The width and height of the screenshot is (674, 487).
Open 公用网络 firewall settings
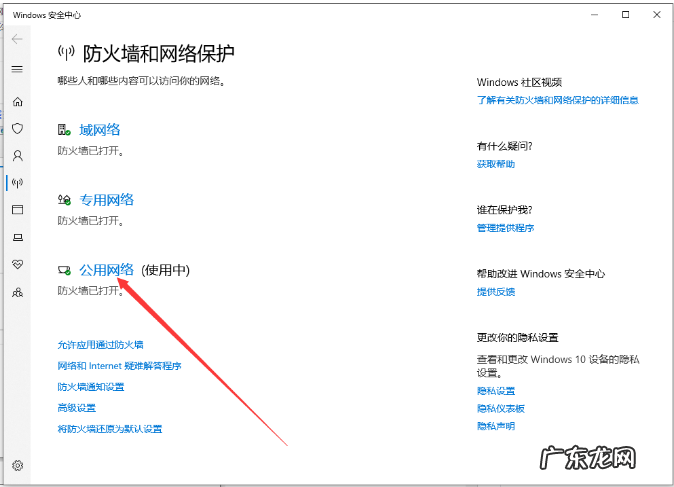pos(107,270)
